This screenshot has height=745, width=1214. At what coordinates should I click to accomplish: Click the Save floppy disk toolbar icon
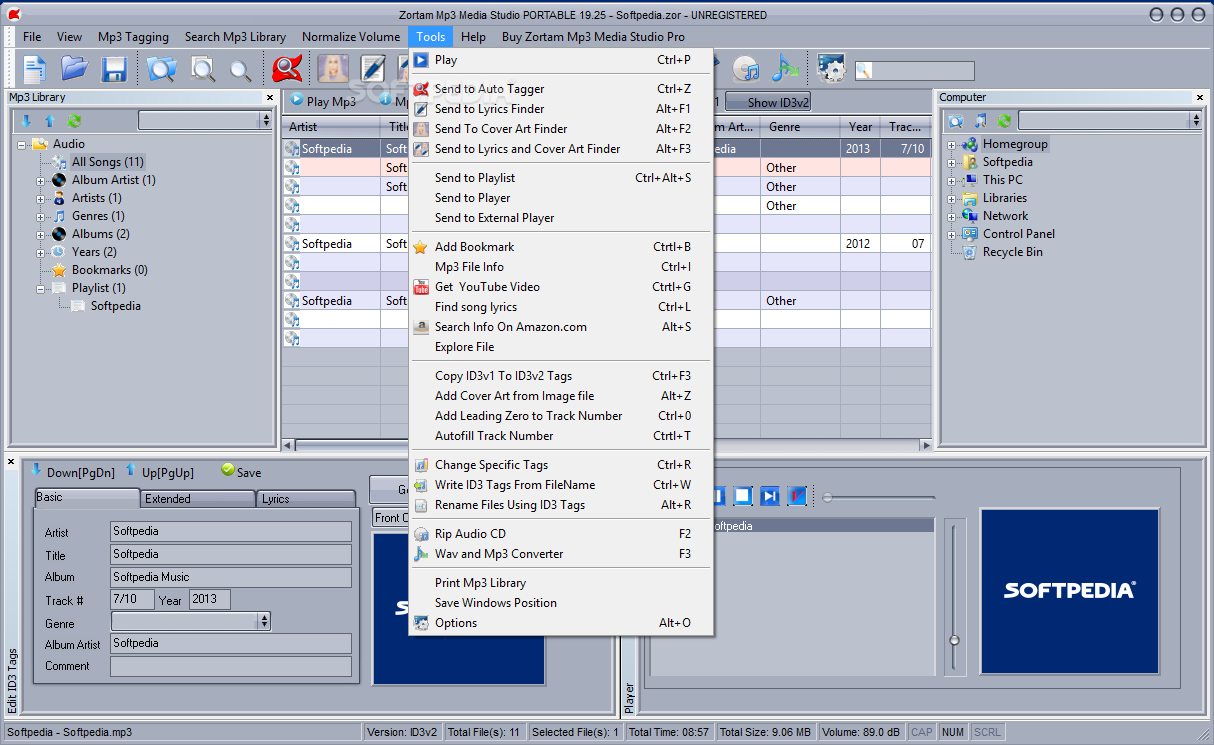coord(114,68)
